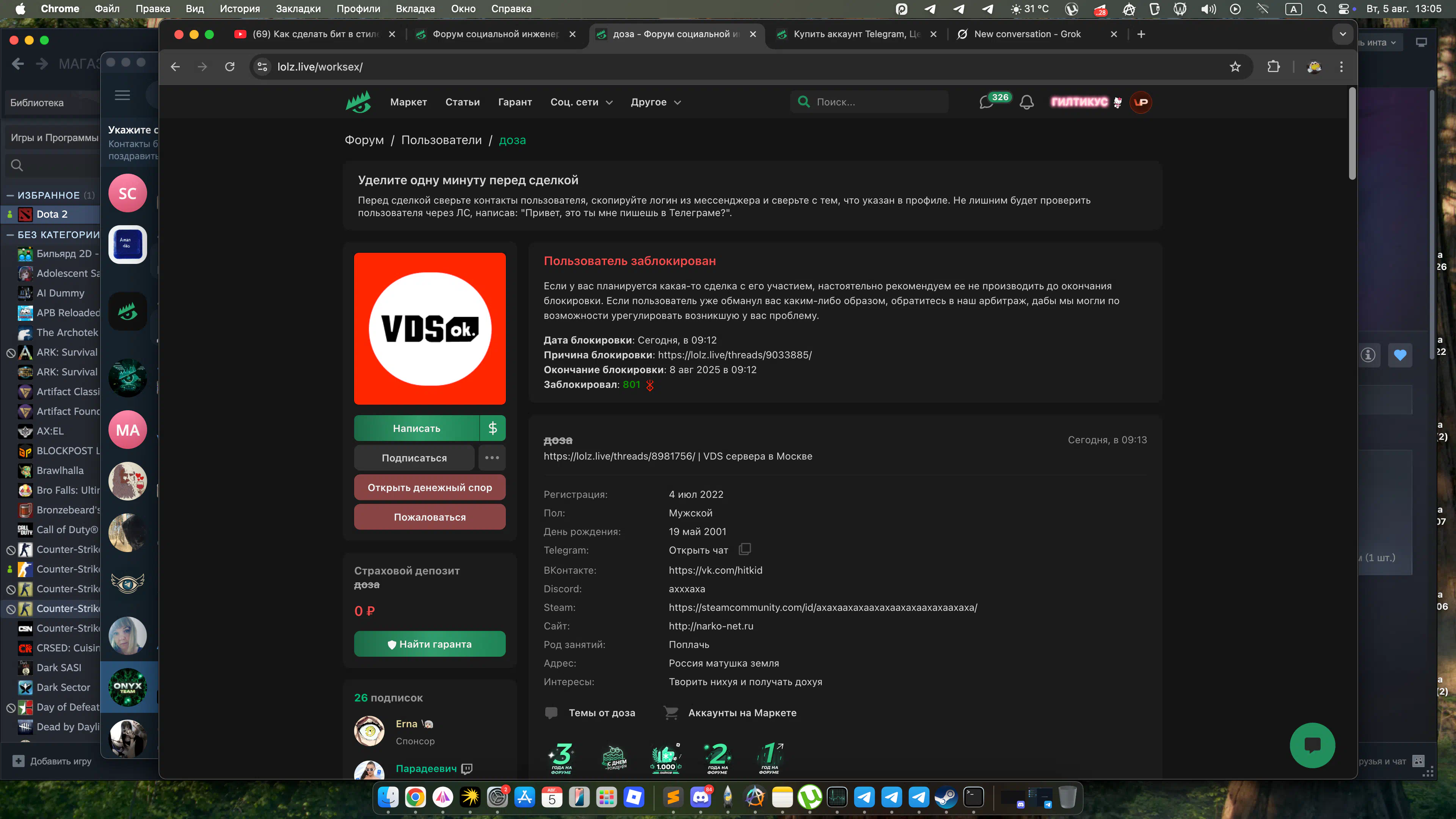Screen dimensions: 1456x819
Task: Reload the lolz.live page
Action: click(229, 67)
